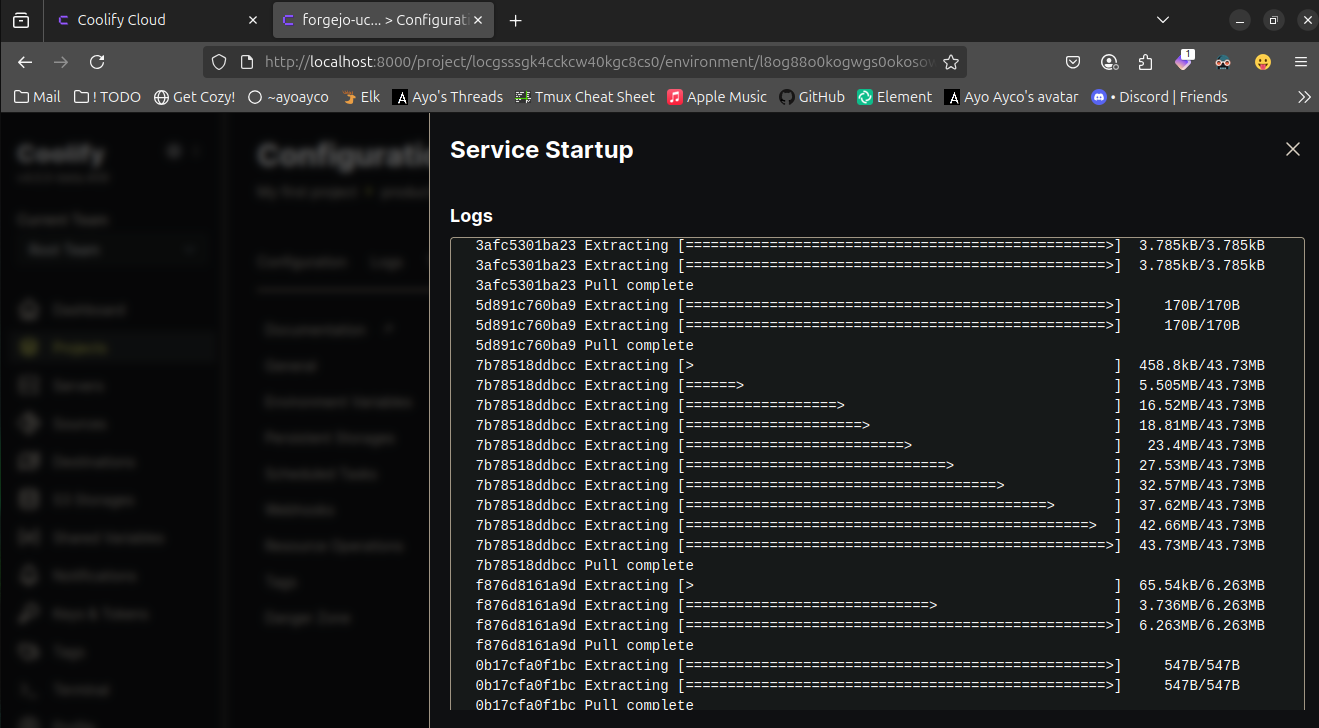
Task: Click the Logs label
Action: [x=471, y=216]
